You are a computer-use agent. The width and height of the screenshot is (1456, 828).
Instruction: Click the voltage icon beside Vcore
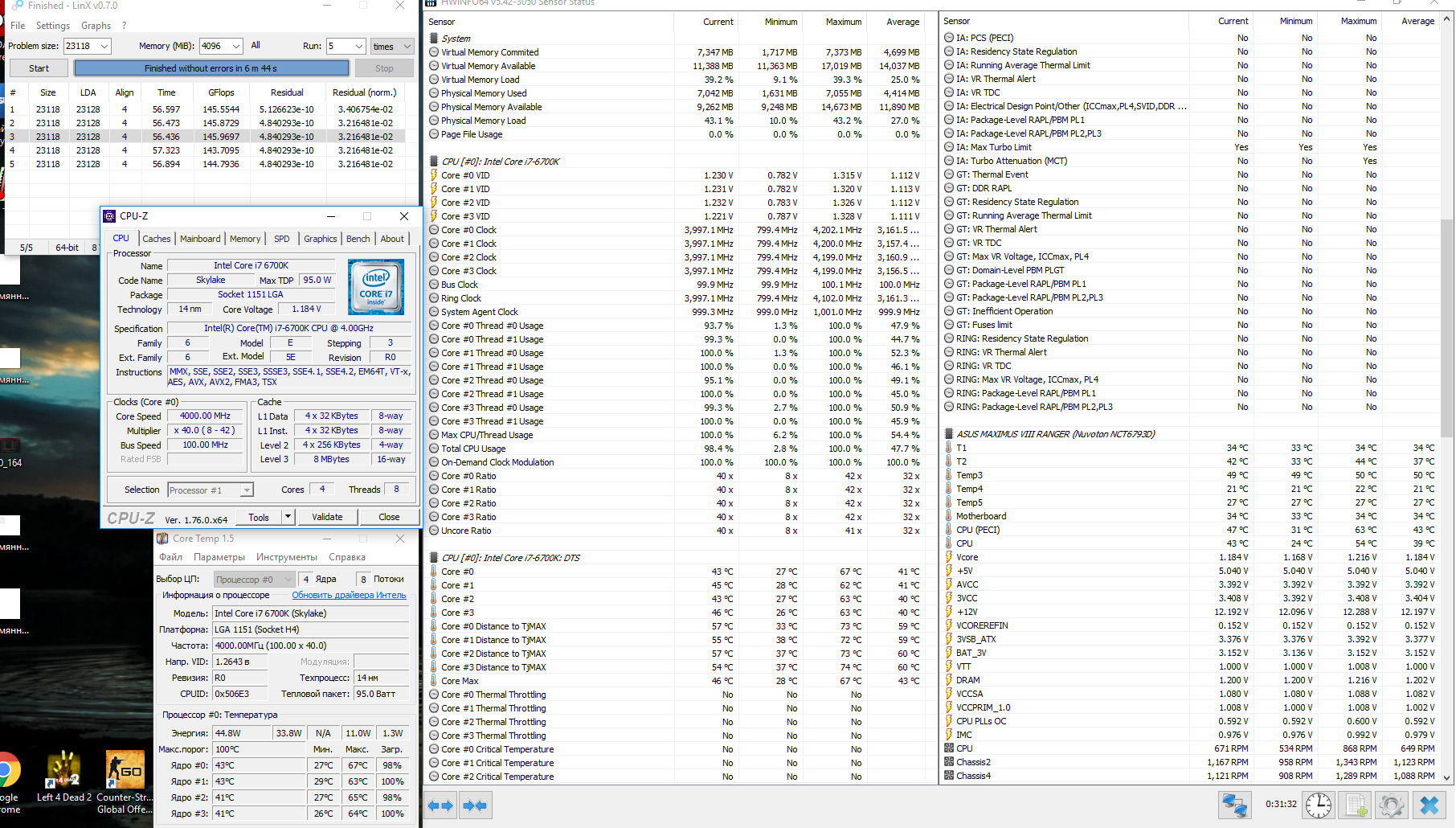click(x=949, y=557)
